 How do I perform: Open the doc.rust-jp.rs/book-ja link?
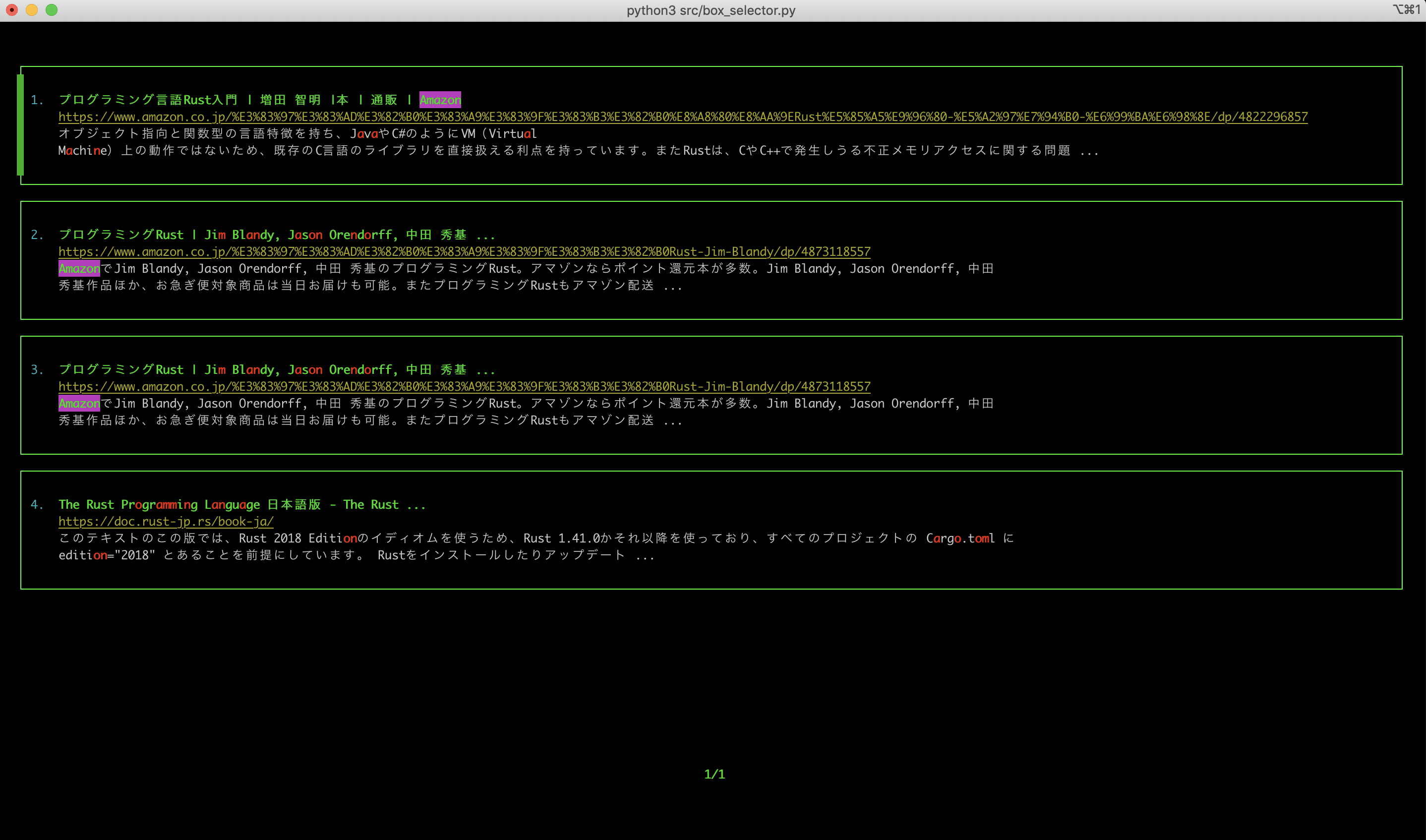click(166, 521)
